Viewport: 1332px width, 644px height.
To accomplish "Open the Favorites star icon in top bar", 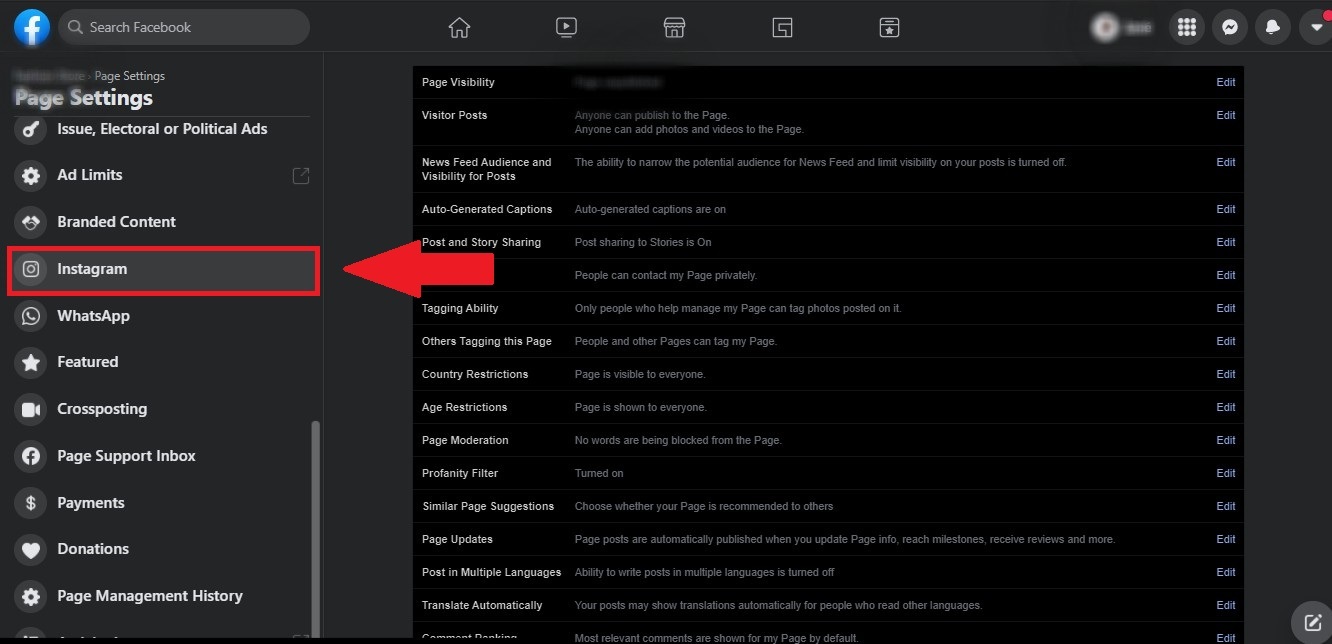I will [x=889, y=28].
